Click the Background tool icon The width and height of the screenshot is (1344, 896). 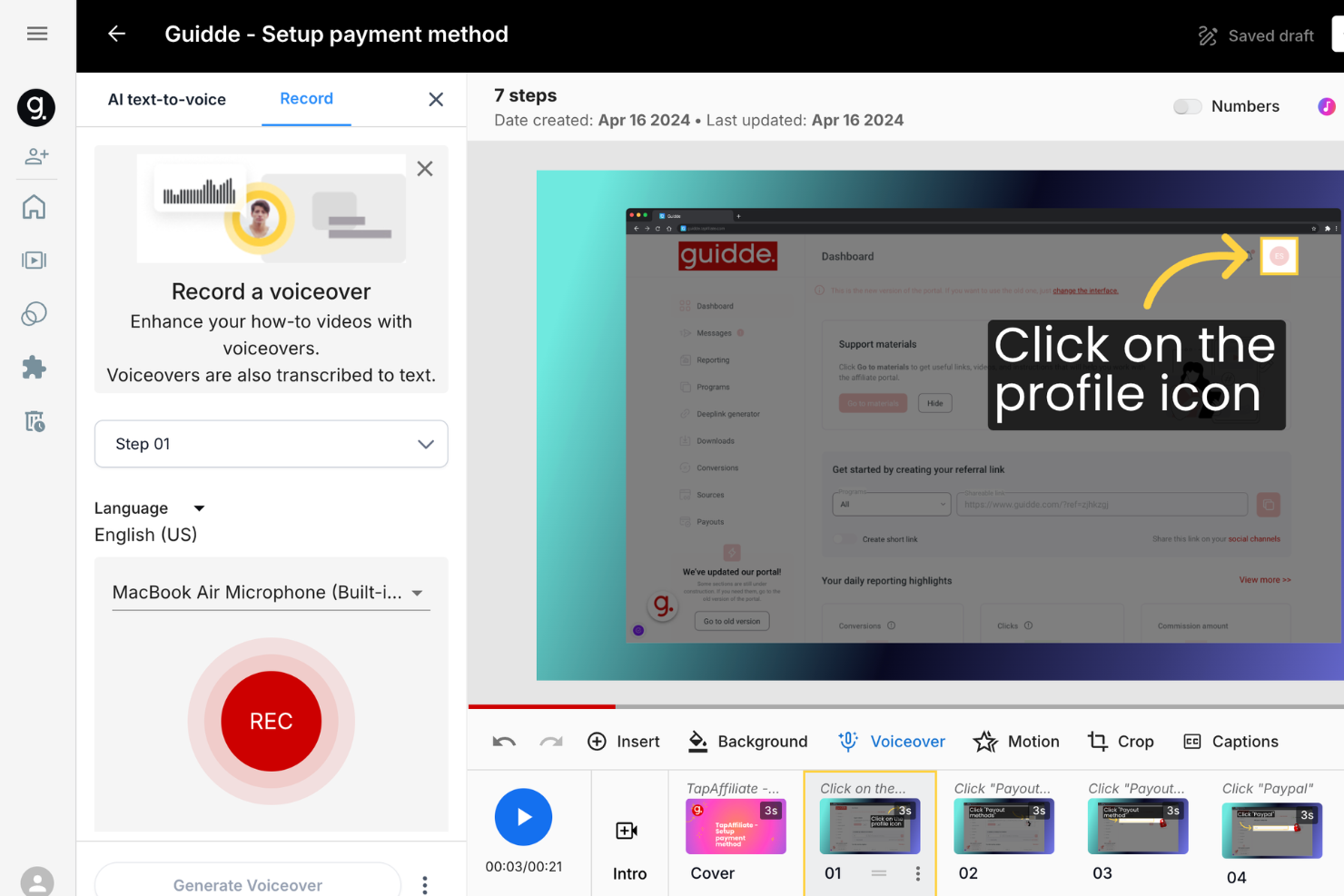[x=697, y=741]
